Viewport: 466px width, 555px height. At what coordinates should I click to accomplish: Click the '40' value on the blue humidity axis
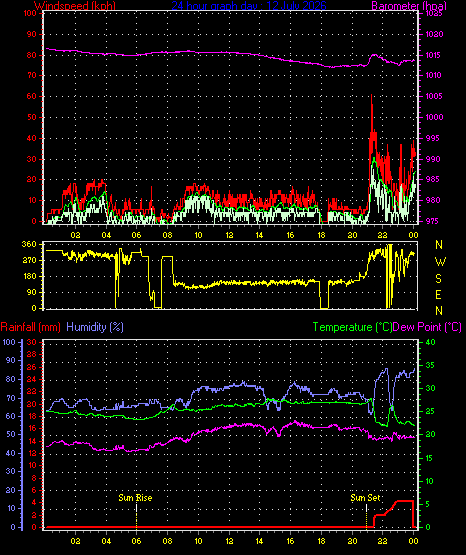(x=11, y=453)
